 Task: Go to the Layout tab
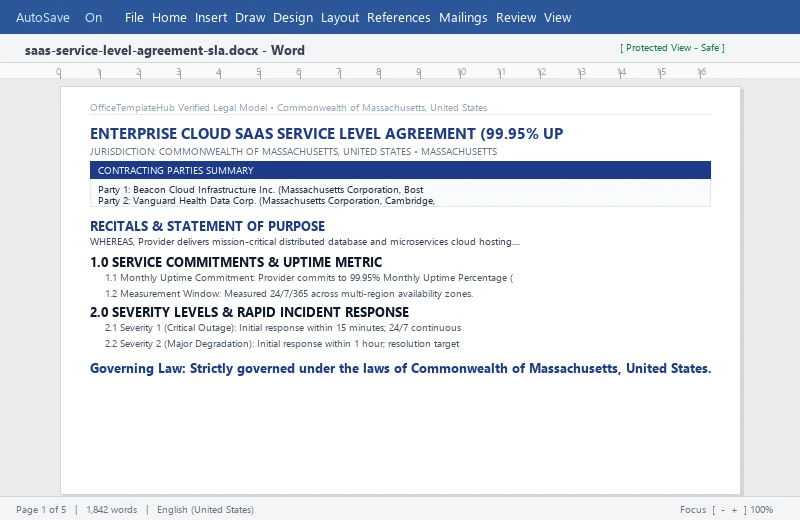[340, 17]
